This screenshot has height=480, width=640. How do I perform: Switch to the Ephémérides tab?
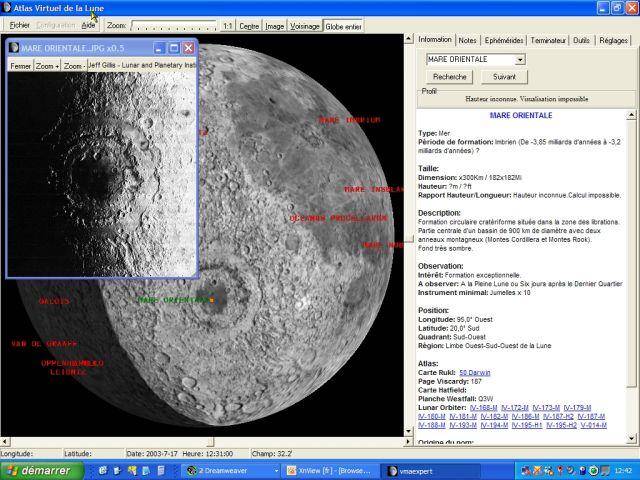coord(504,40)
